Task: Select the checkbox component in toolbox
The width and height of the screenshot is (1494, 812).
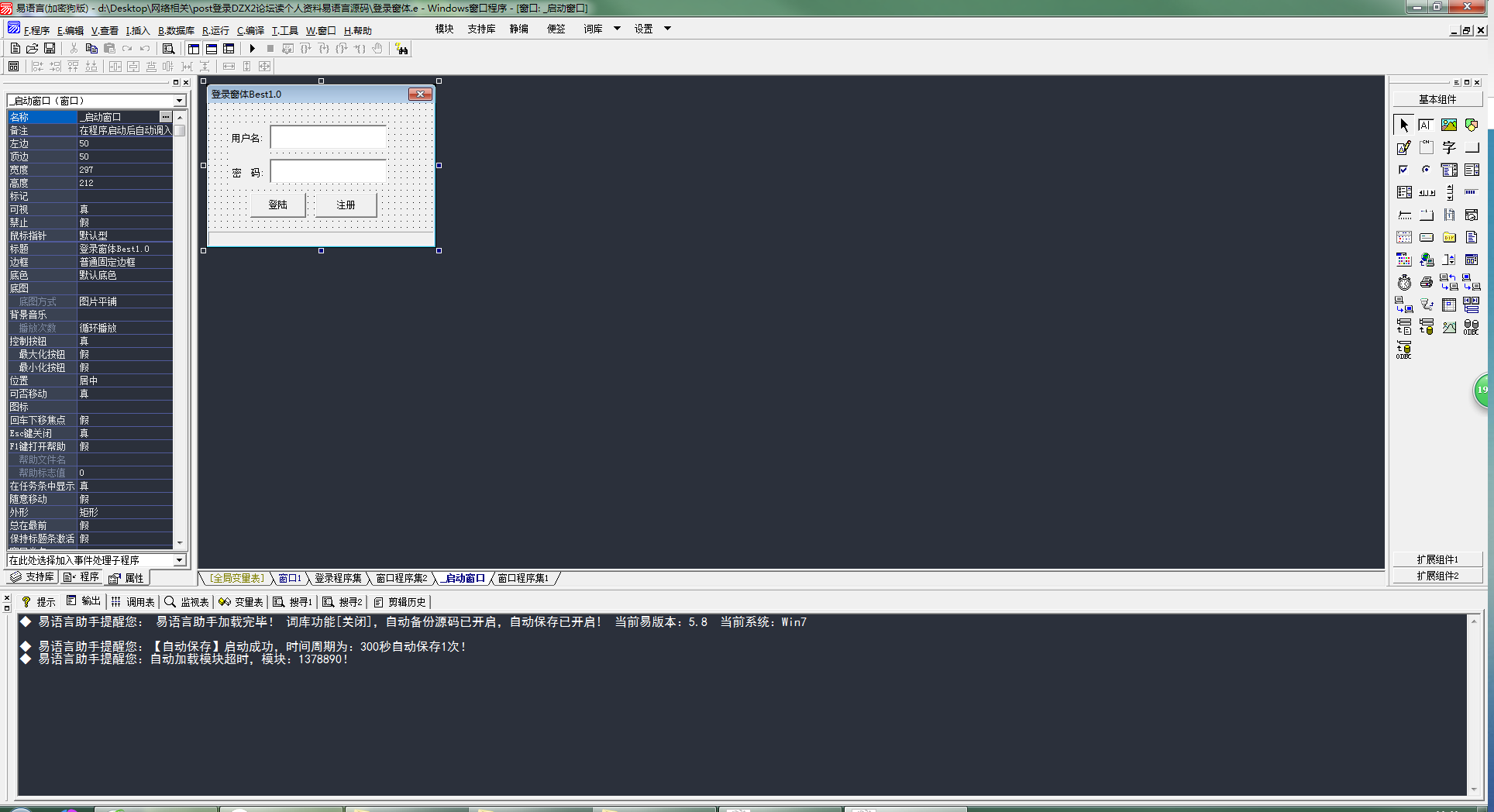Action: tap(1403, 170)
